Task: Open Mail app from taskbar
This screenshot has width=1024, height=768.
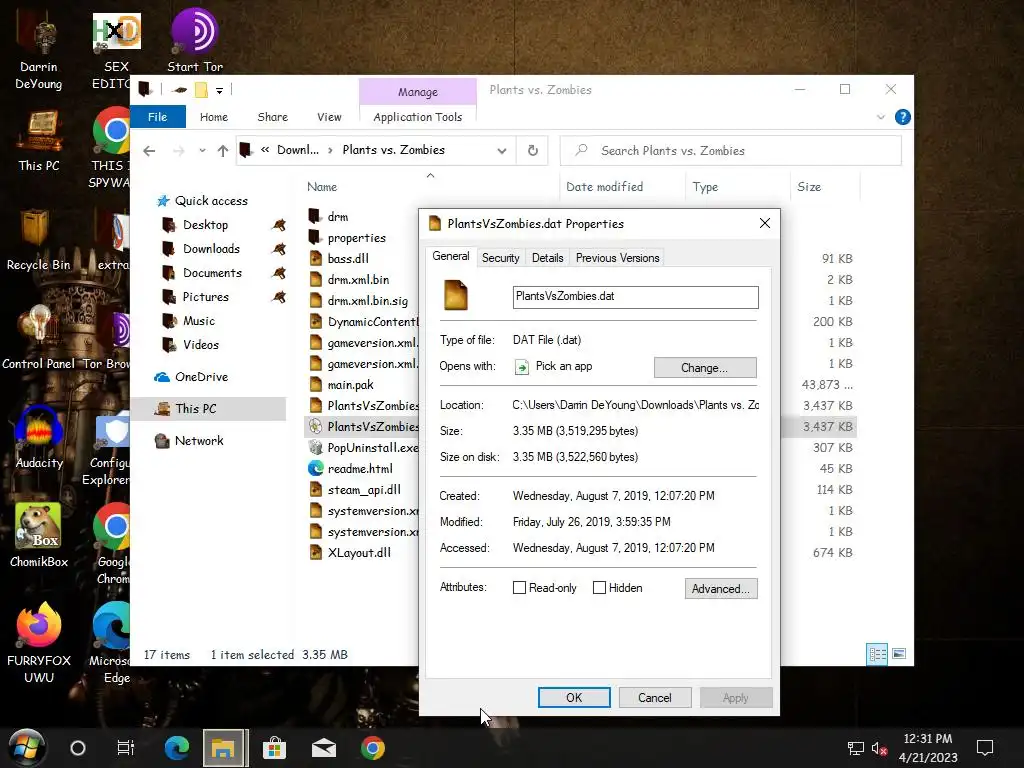Action: point(323,748)
